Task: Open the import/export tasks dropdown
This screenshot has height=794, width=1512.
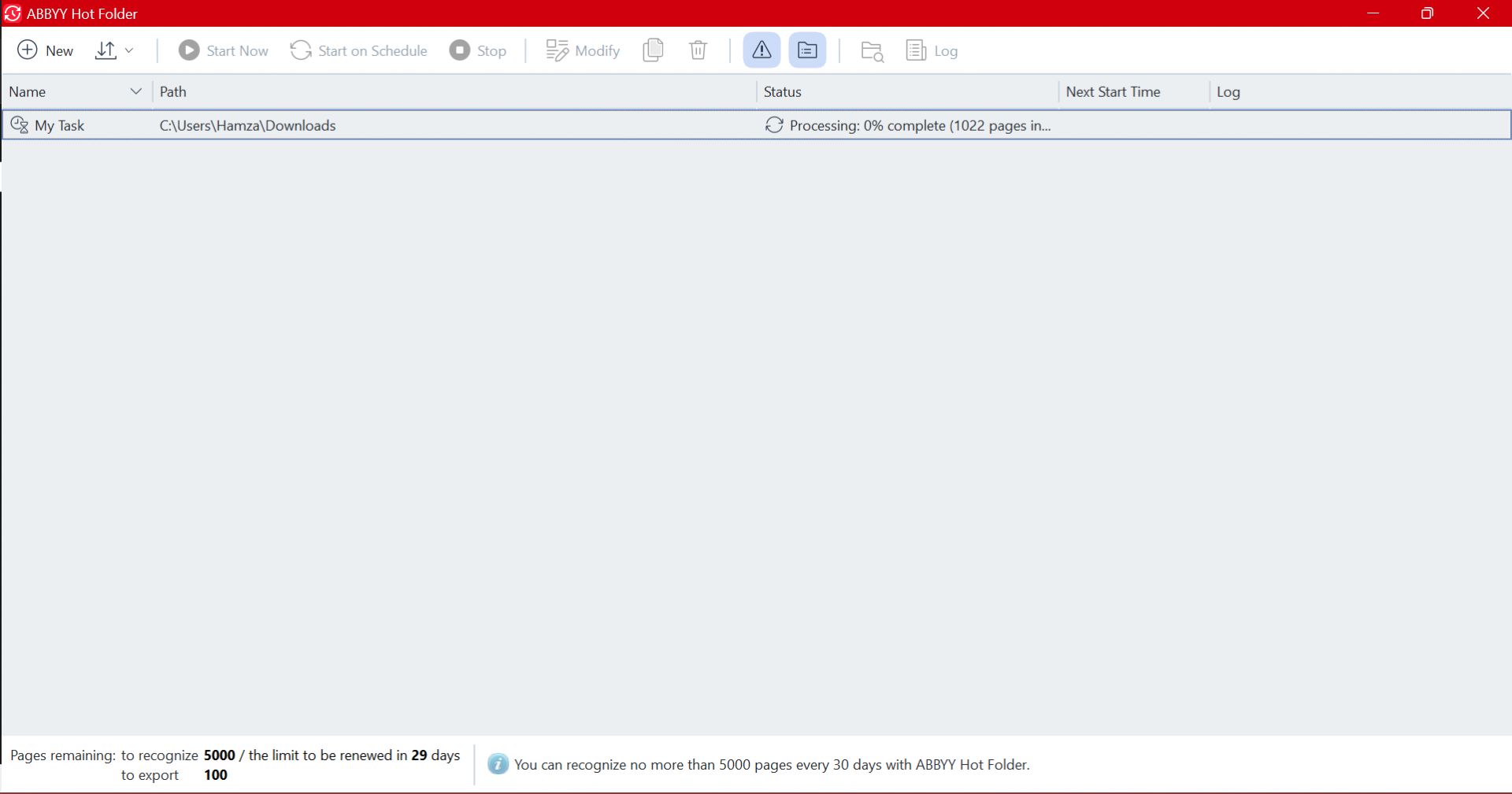Action: pyautogui.click(x=114, y=50)
